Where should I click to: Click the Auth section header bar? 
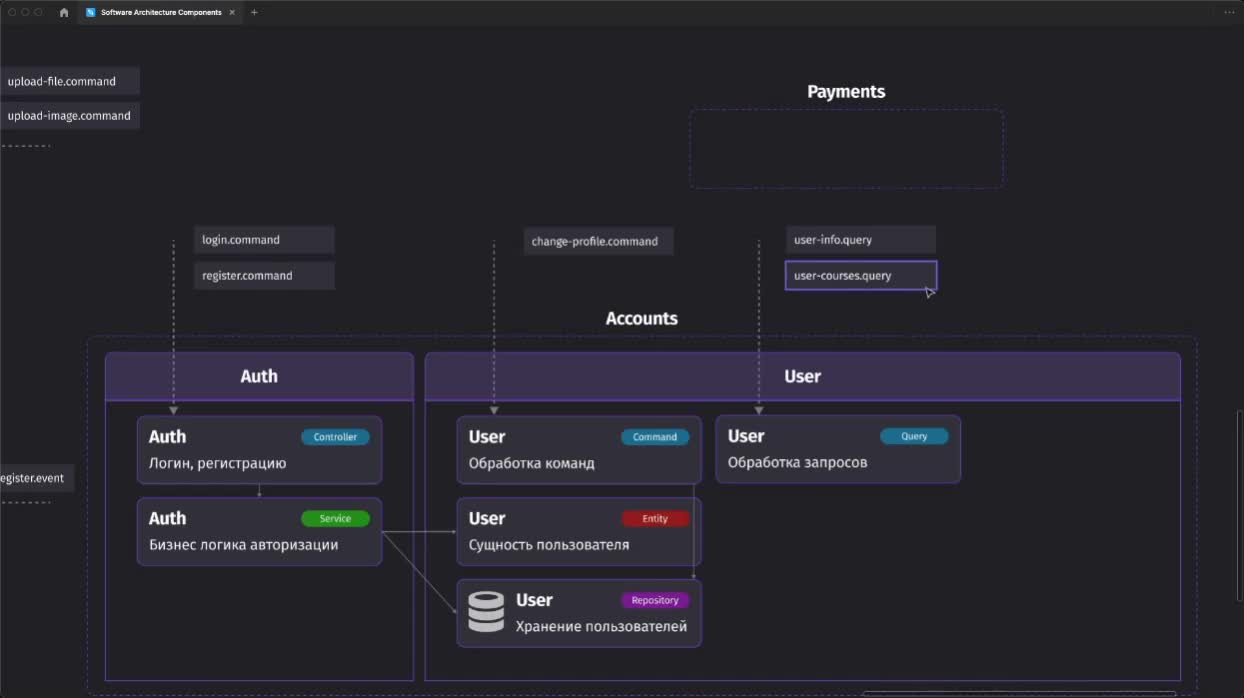point(259,376)
